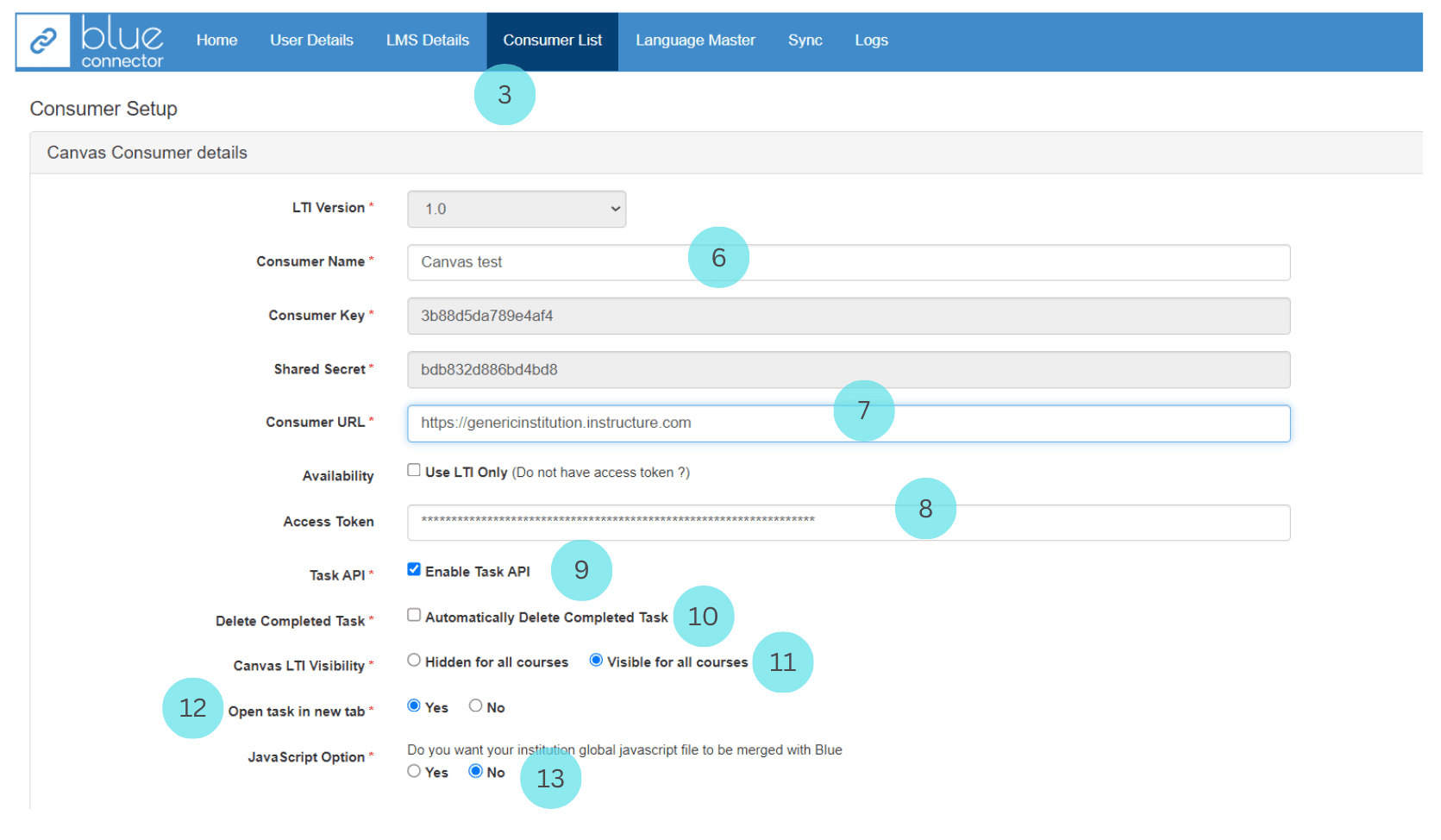Click the Shared Secret label text
Viewport: 1441px width, 840px height.
(319, 369)
